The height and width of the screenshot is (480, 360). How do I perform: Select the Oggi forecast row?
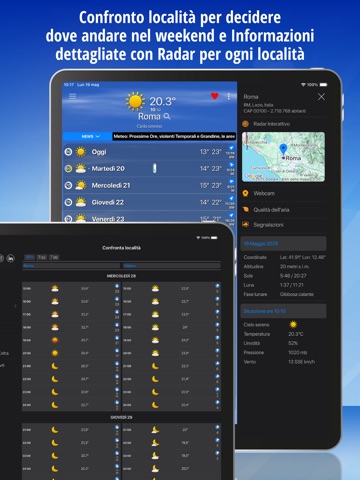click(x=150, y=152)
